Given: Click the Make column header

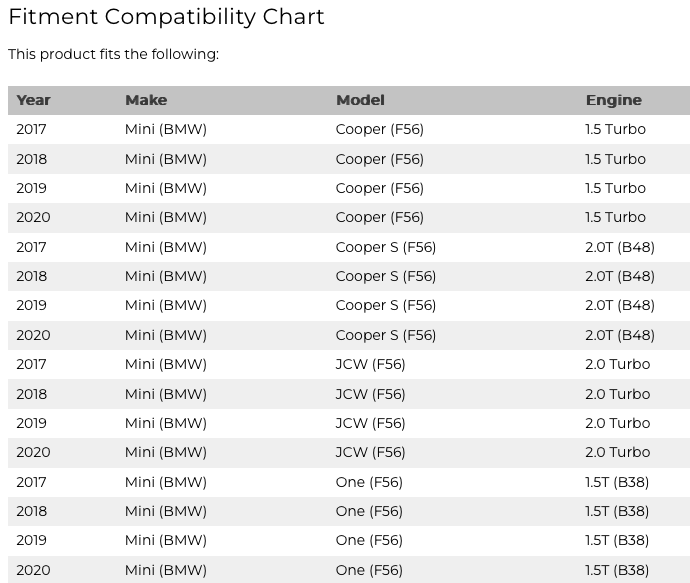Looking at the screenshot, I should coord(146,100).
